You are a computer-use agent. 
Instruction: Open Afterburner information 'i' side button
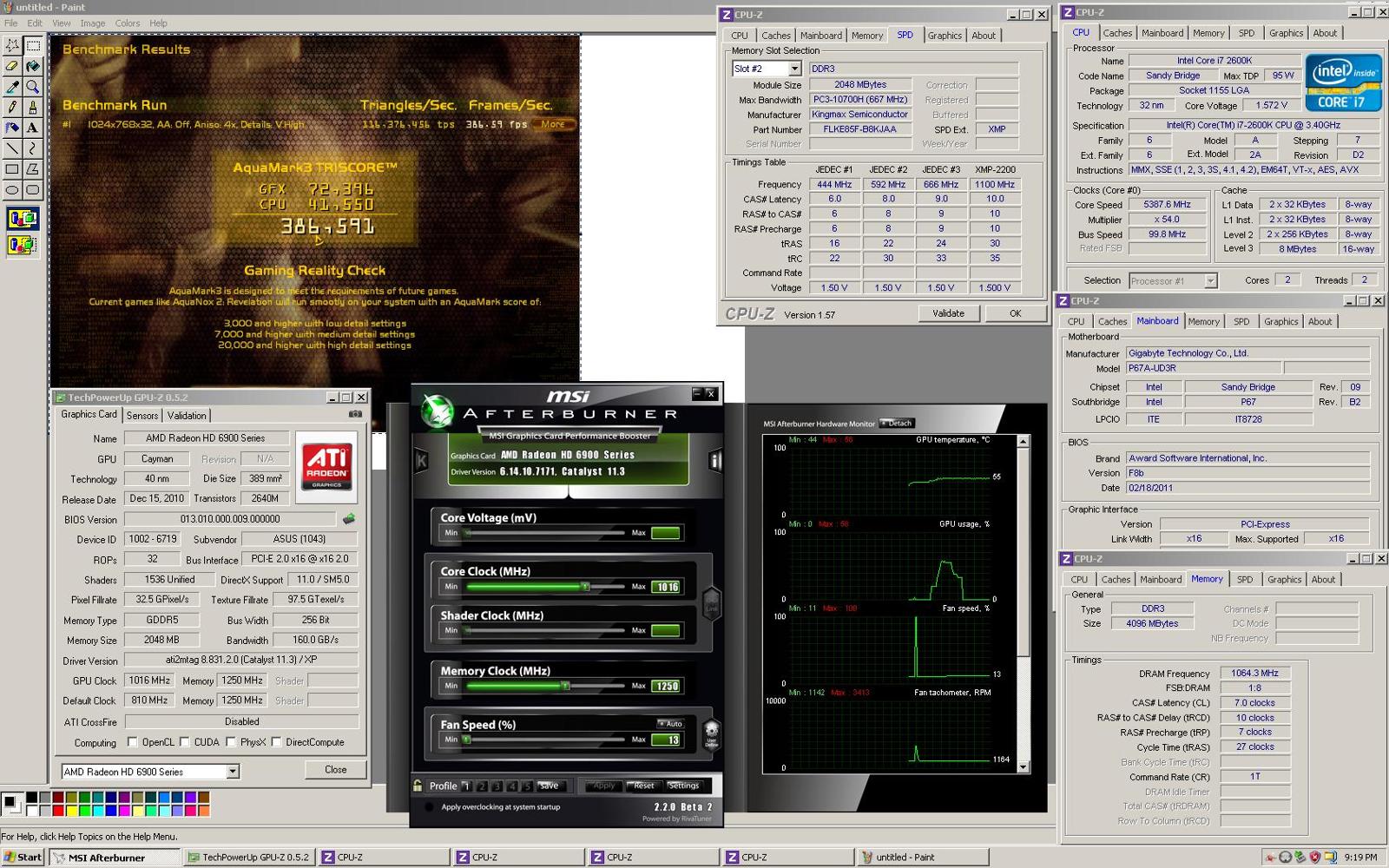pos(715,461)
